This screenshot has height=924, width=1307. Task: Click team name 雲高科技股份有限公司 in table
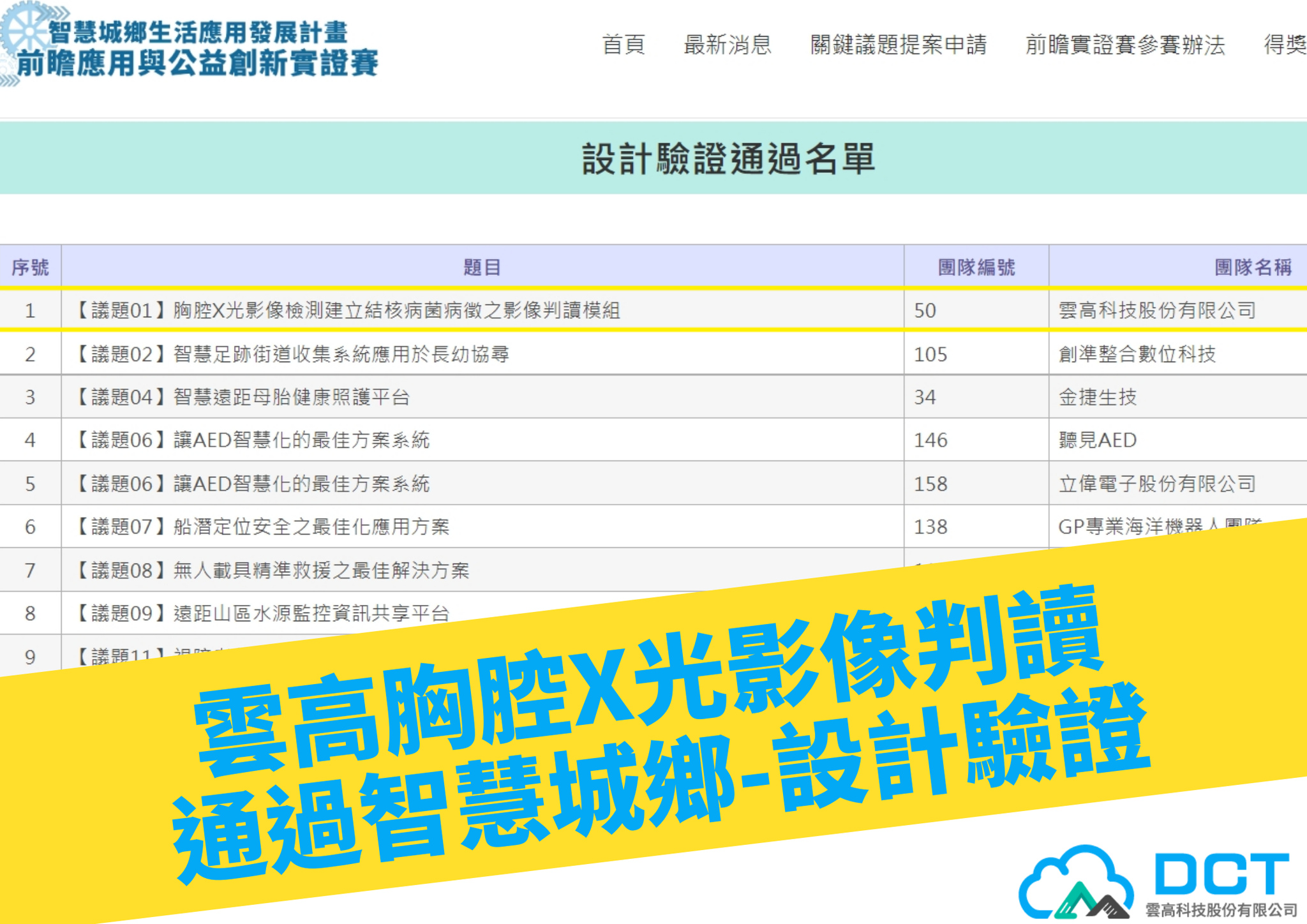tap(1157, 310)
